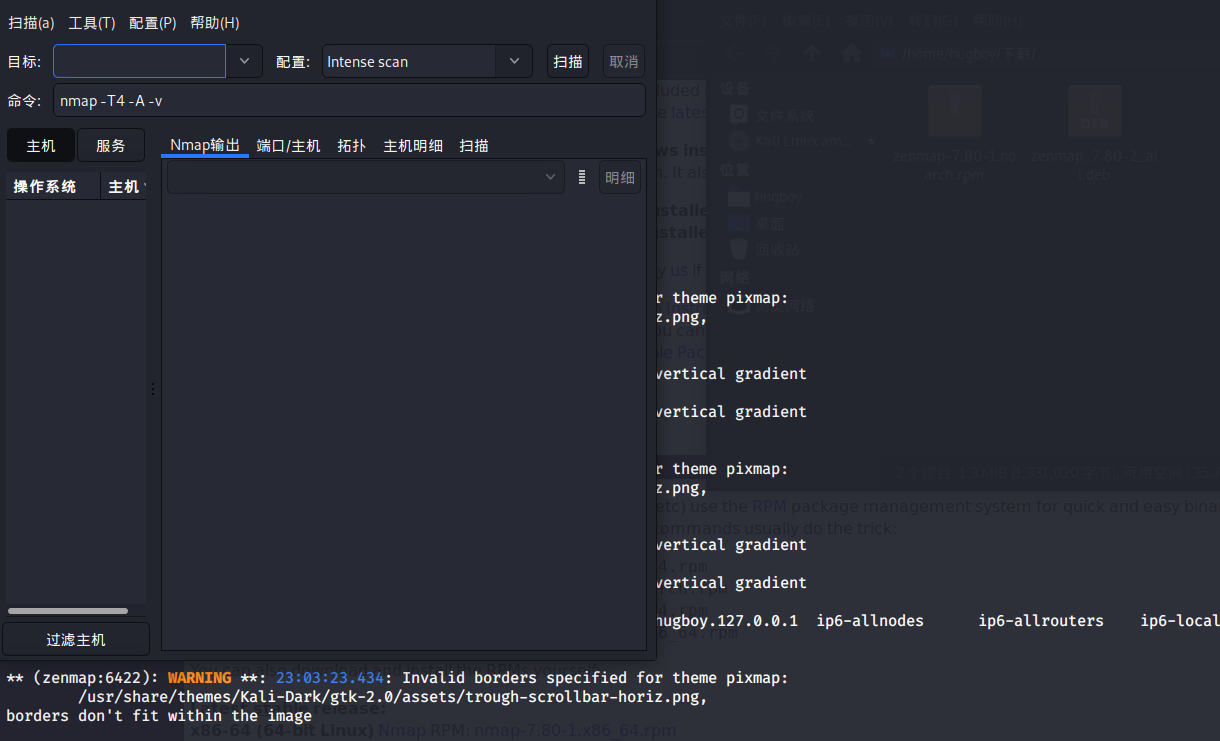The height and width of the screenshot is (741, 1220).
Task: Expand the 目标 target dropdown arrow
Action: pos(244,61)
